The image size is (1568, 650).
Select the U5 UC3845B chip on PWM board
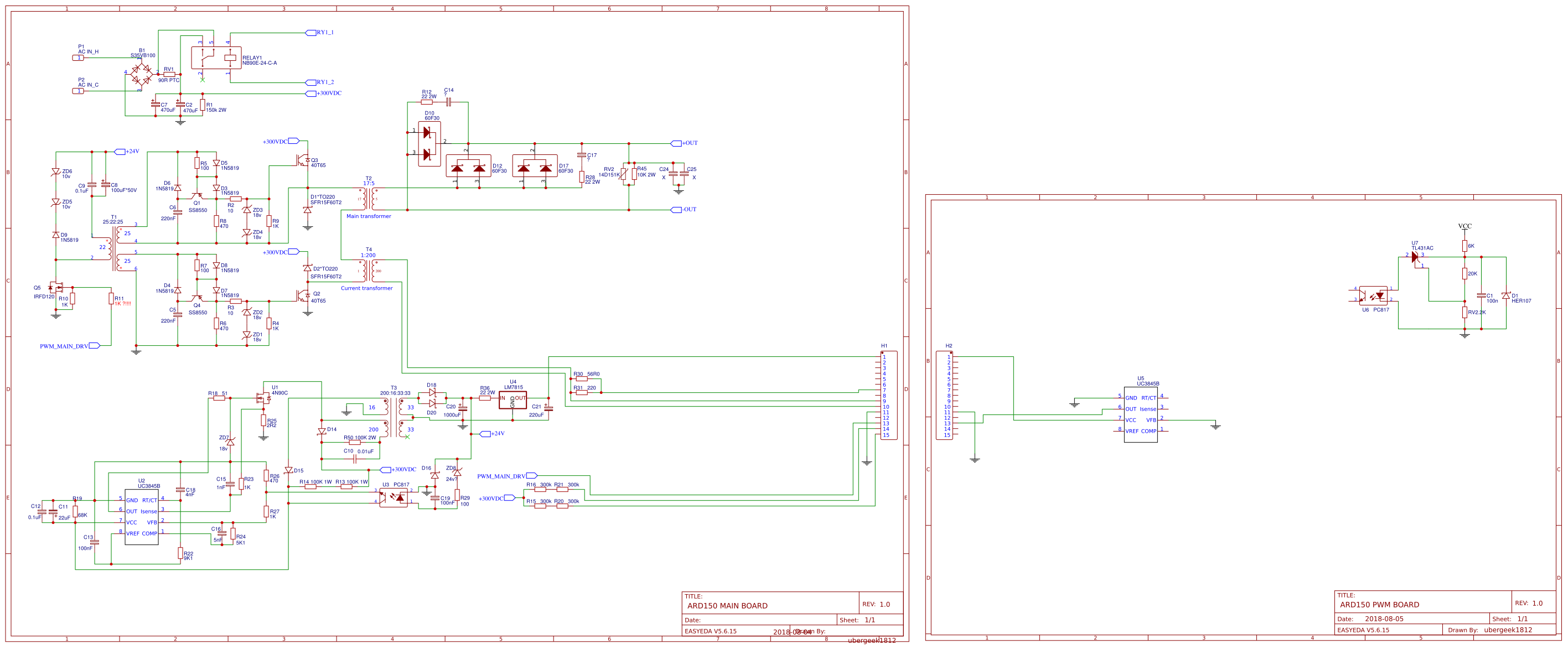coord(1141,414)
